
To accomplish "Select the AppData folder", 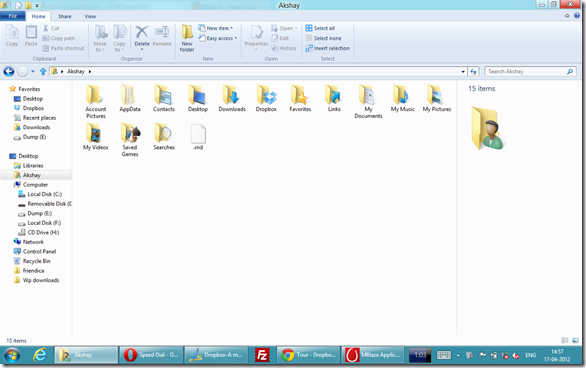I will pos(130,98).
